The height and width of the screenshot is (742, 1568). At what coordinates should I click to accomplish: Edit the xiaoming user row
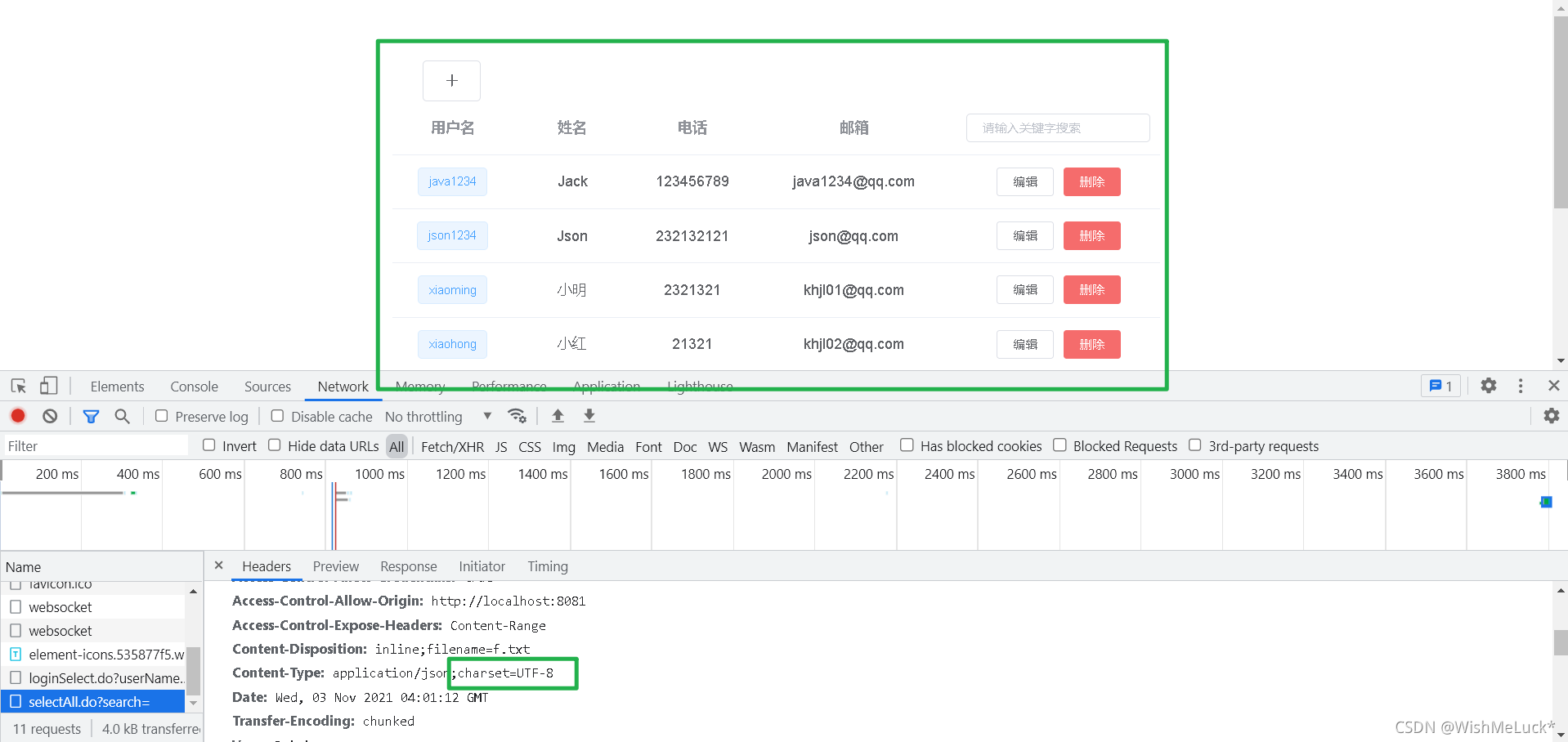tap(1025, 290)
